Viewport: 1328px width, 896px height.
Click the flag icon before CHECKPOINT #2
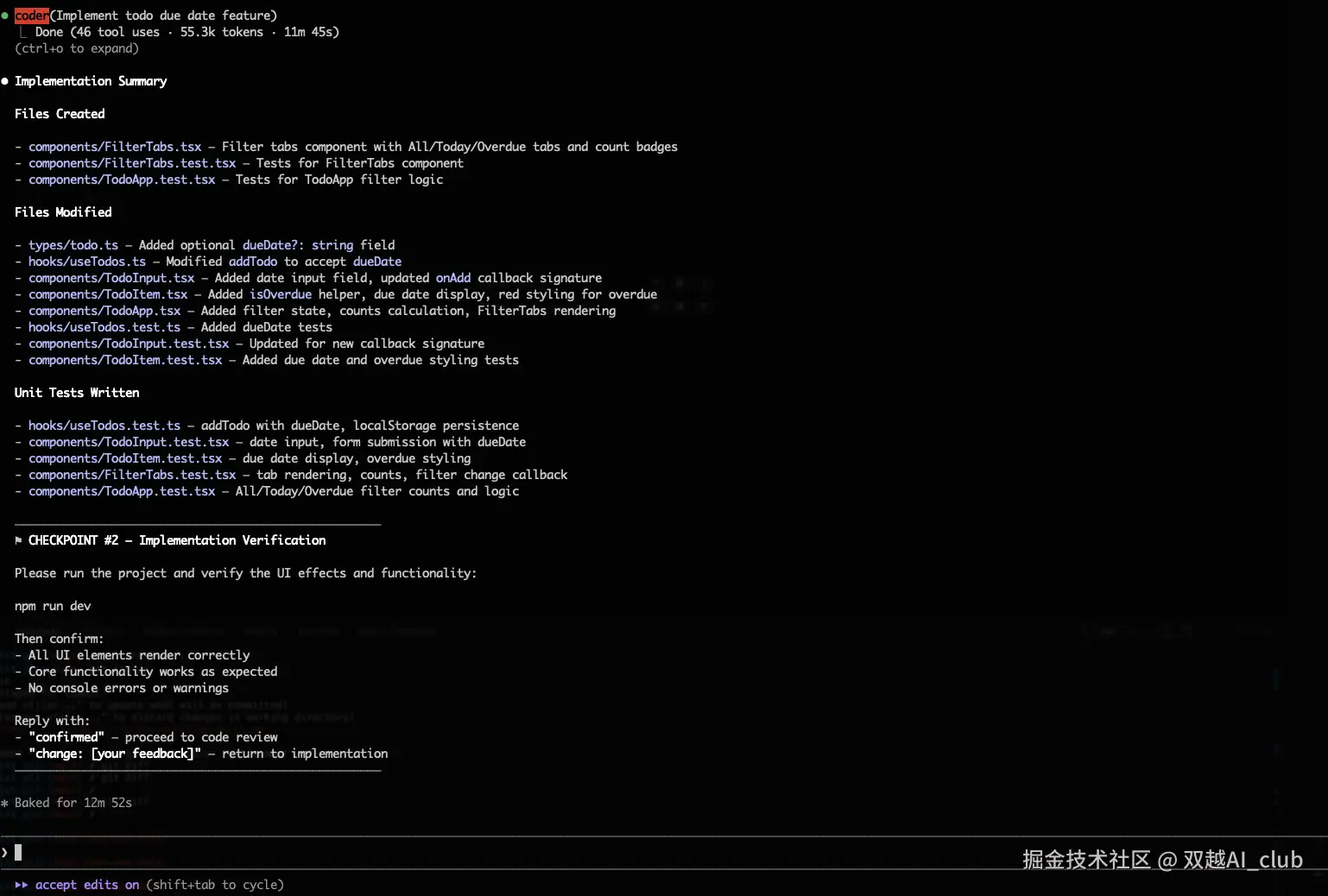[x=18, y=540]
